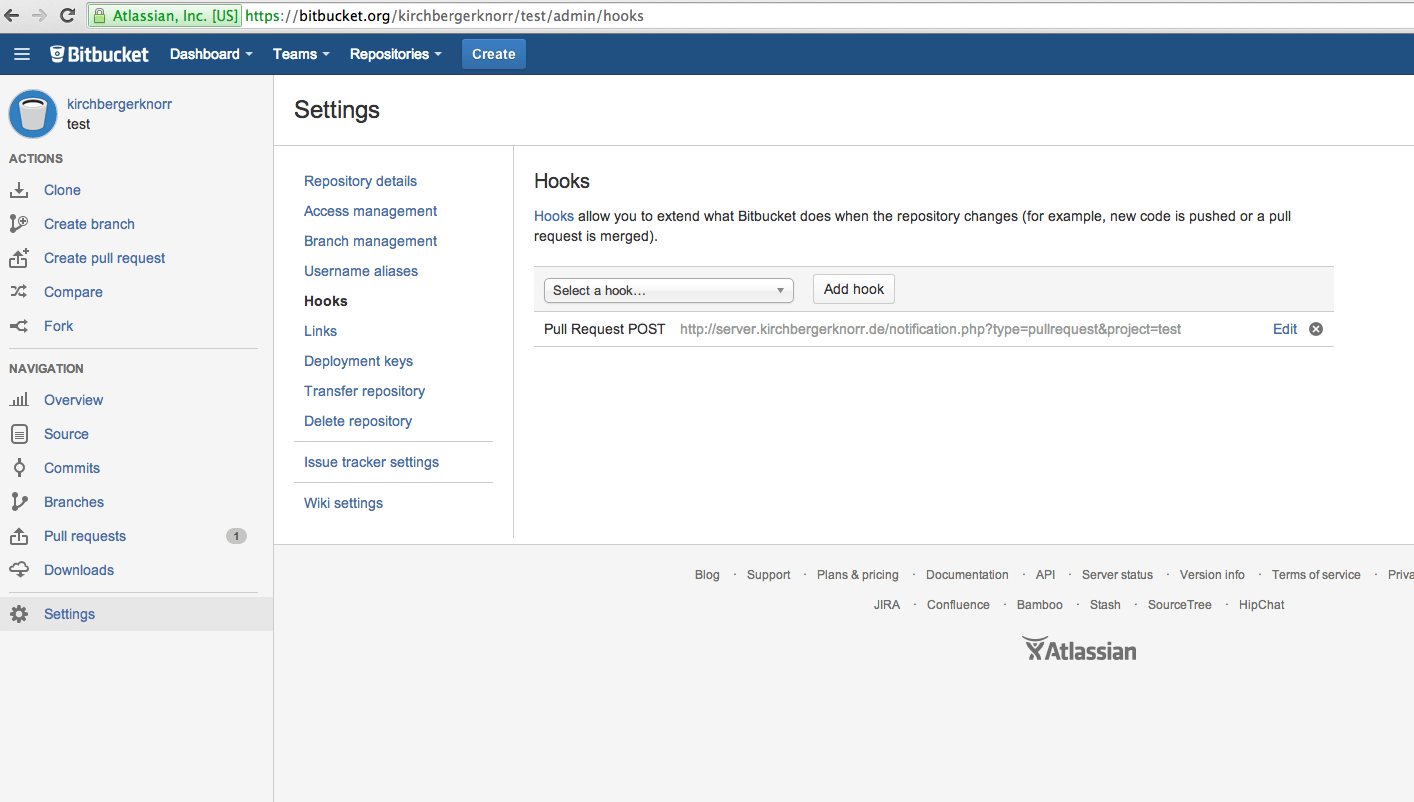Click Create pull request link
The image size is (1414, 802).
[105, 258]
